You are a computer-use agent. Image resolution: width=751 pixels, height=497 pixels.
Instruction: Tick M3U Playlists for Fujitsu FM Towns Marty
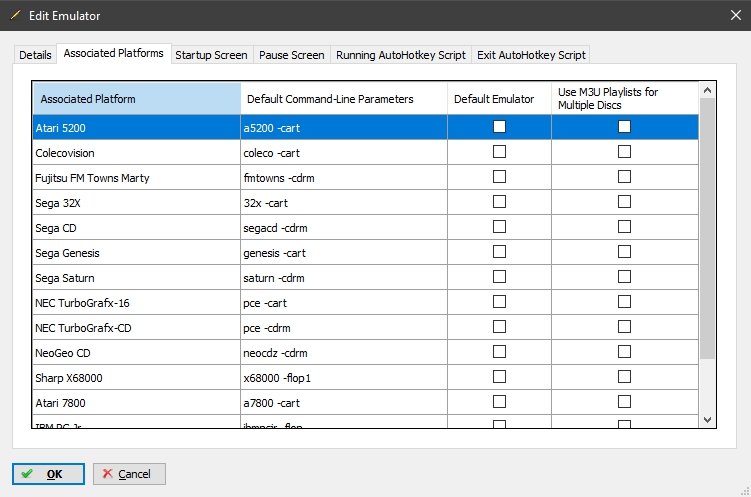[x=624, y=177]
